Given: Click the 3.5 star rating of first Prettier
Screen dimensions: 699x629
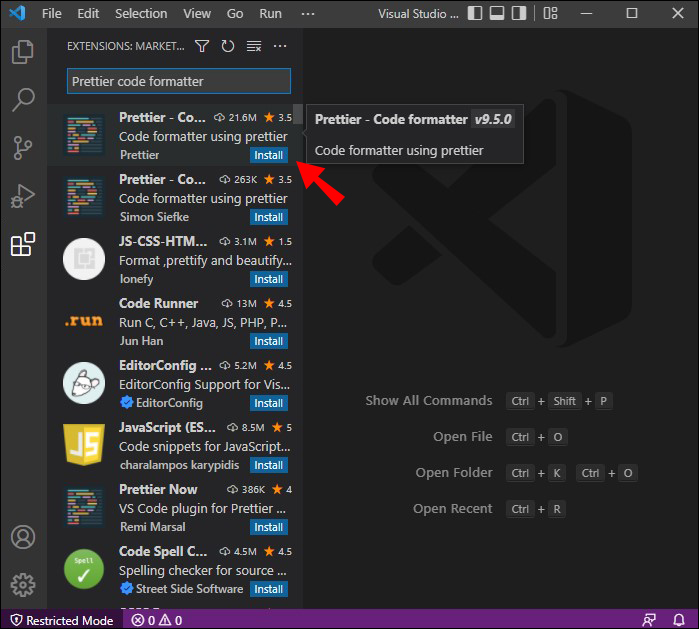Looking at the screenshot, I should pos(278,118).
